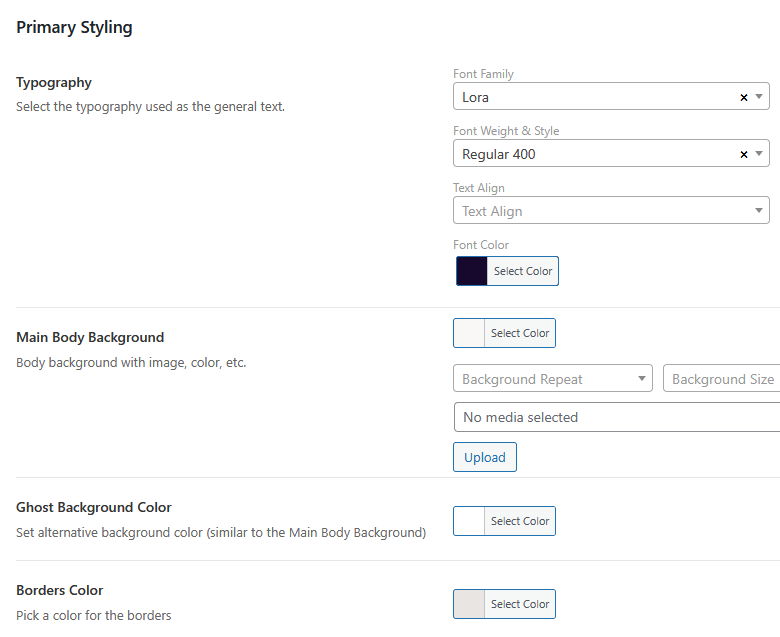Viewport: 780px width, 637px height.
Task: Click the Text Align dropdown arrow
Action: (x=759, y=211)
